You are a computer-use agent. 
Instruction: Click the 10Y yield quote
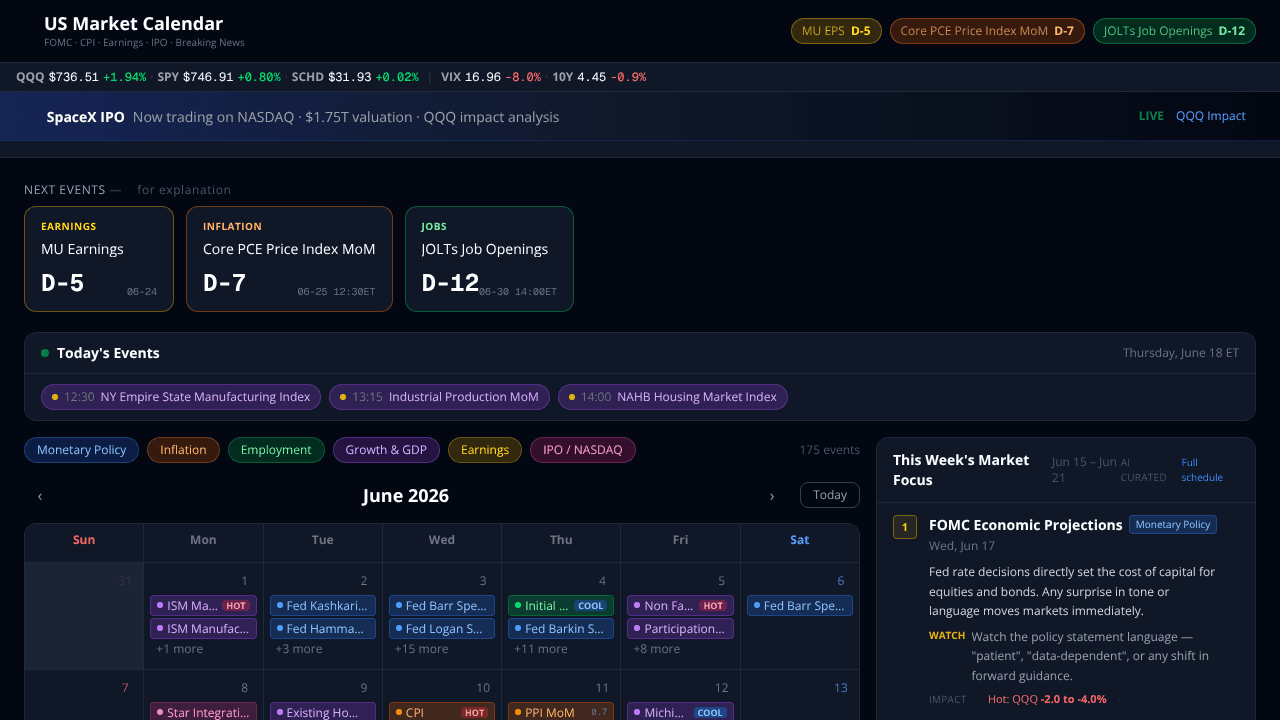[x=599, y=77]
